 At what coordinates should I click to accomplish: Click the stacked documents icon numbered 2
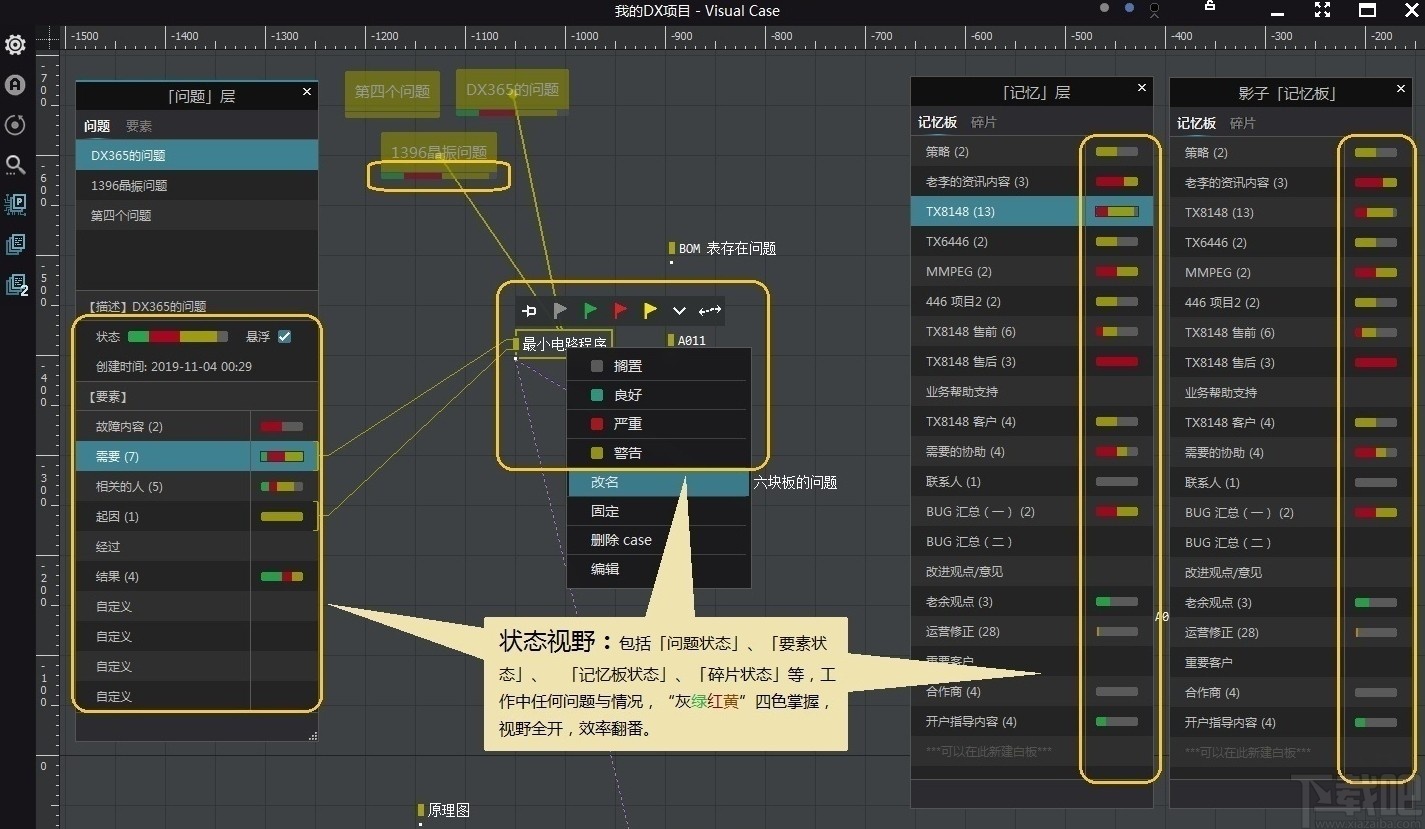[16, 285]
